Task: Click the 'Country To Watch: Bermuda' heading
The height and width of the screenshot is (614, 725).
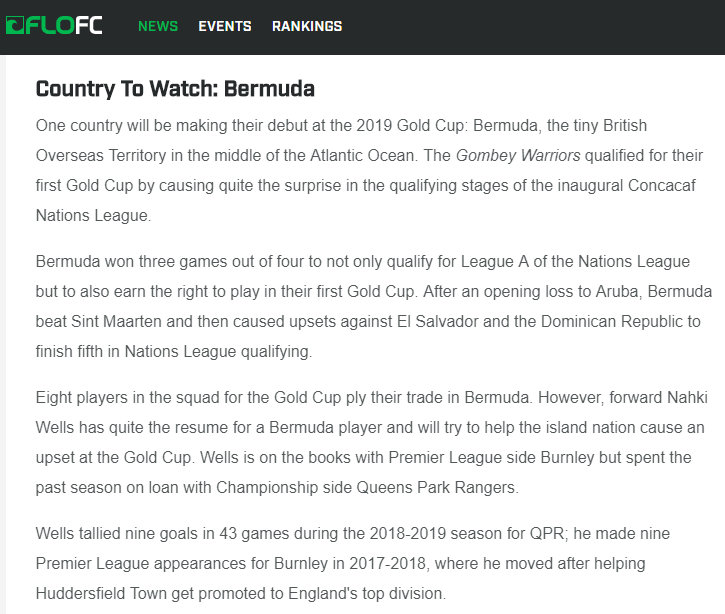Action: pos(175,89)
